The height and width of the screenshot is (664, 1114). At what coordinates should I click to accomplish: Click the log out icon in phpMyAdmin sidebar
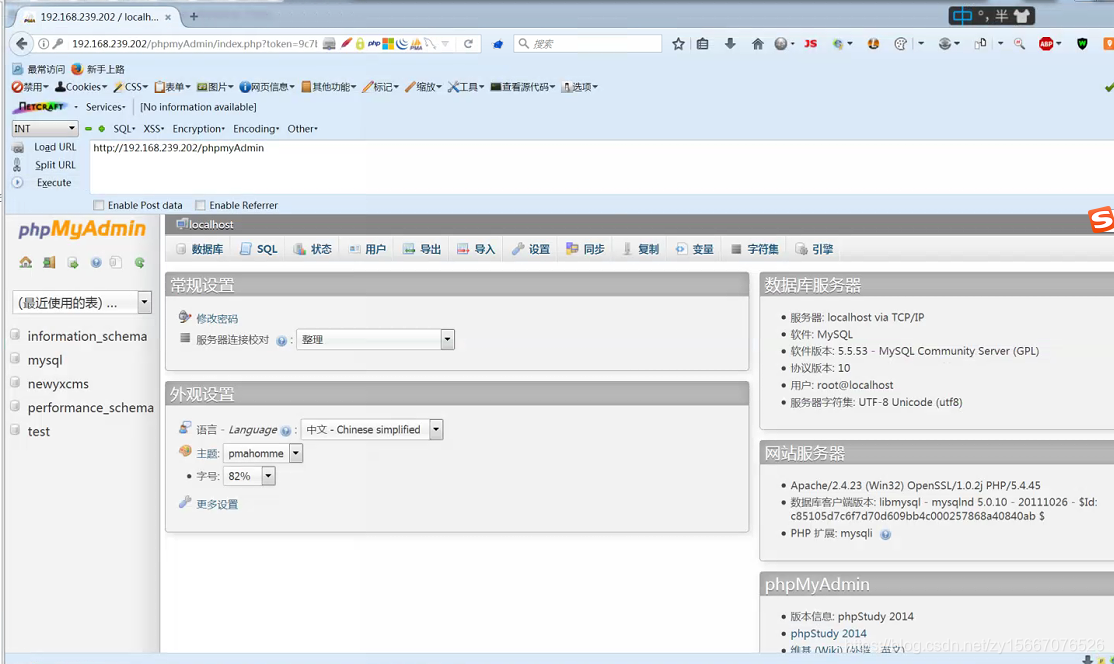point(48,263)
